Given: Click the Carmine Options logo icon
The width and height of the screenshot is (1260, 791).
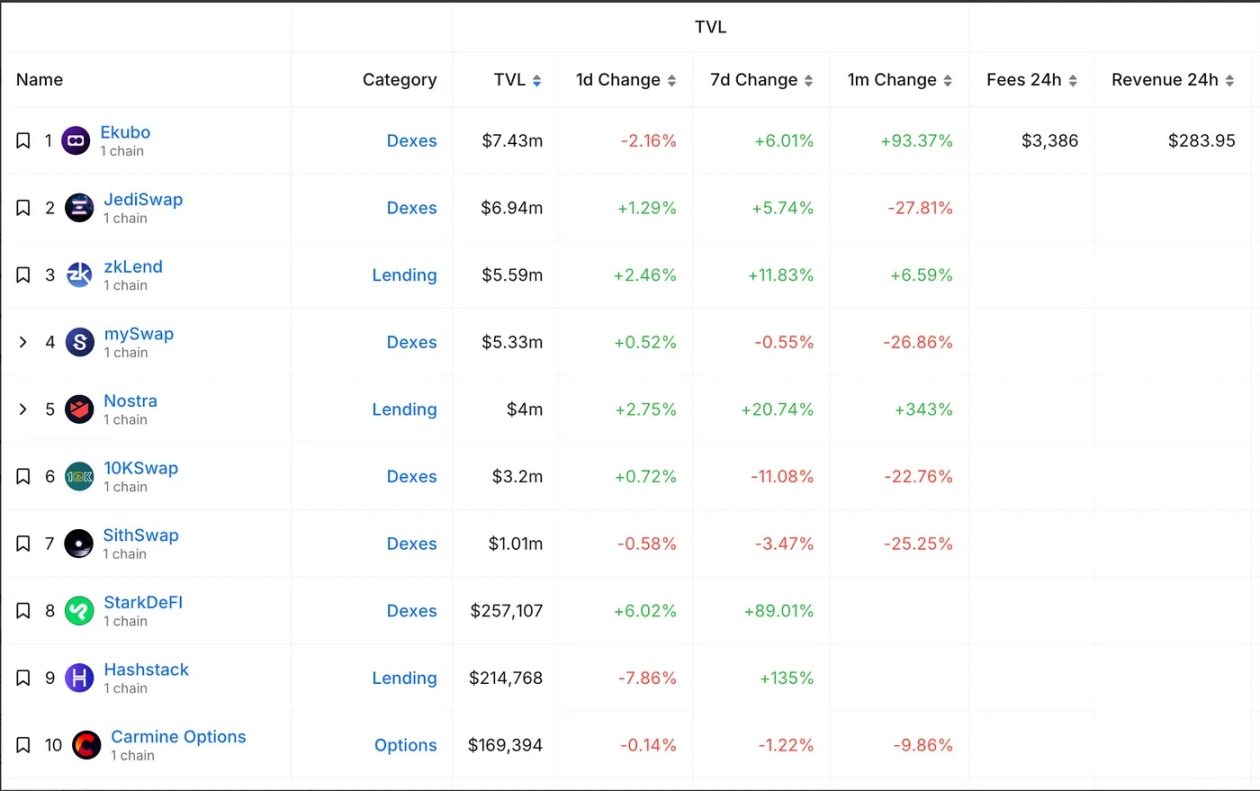Looking at the screenshot, I should click(86, 745).
